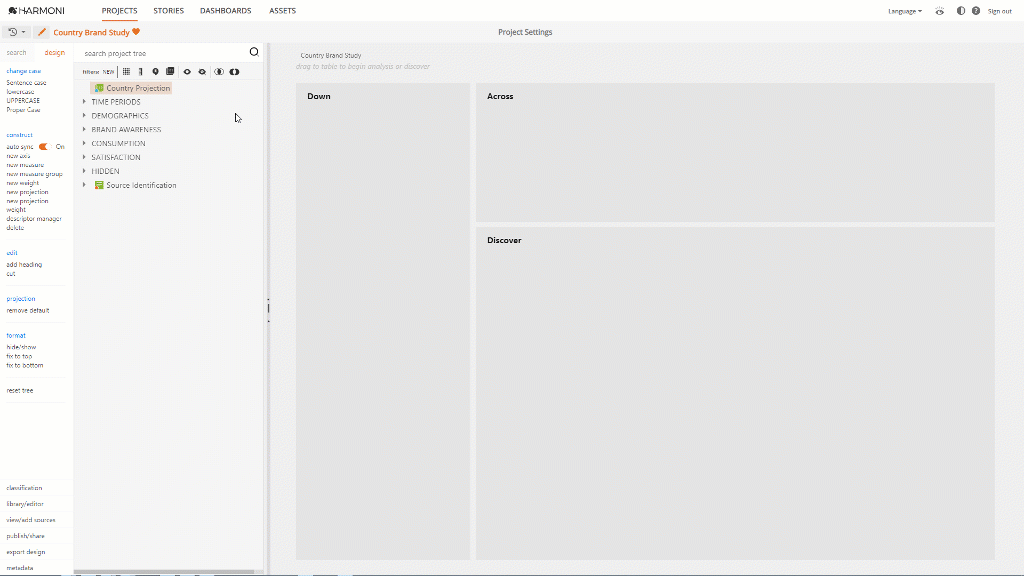Click the horizontal scrollbar below project tree
The width and height of the screenshot is (1024, 576).
pos(165,572)
